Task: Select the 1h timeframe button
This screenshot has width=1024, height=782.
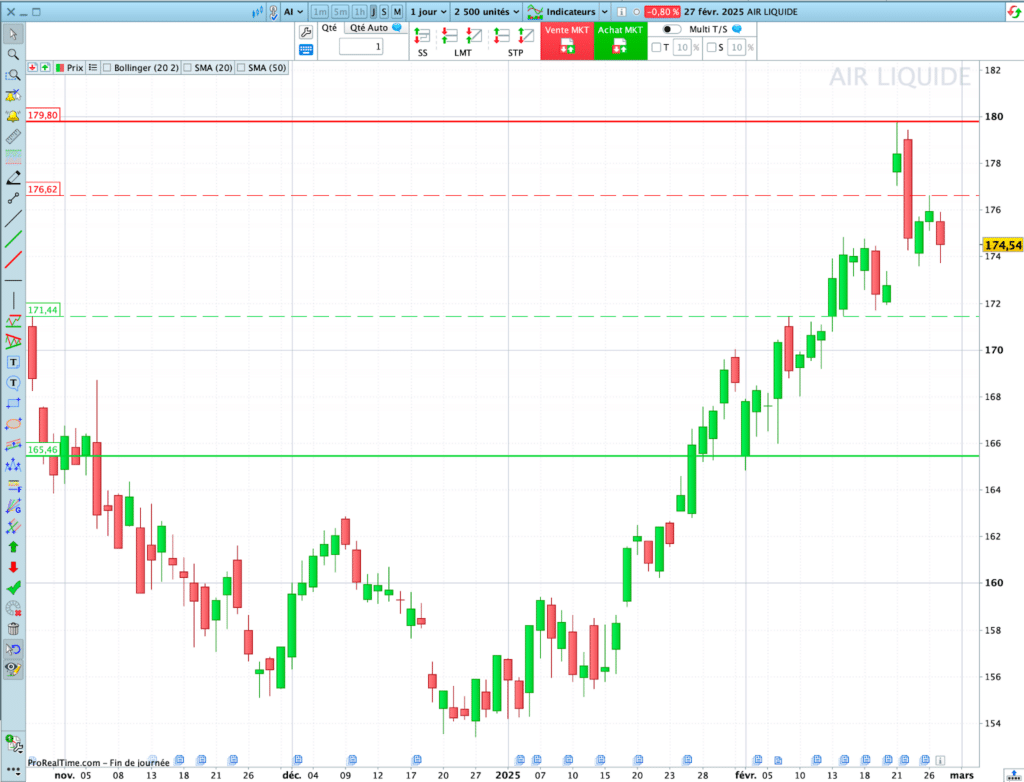Action: (359, 12)
